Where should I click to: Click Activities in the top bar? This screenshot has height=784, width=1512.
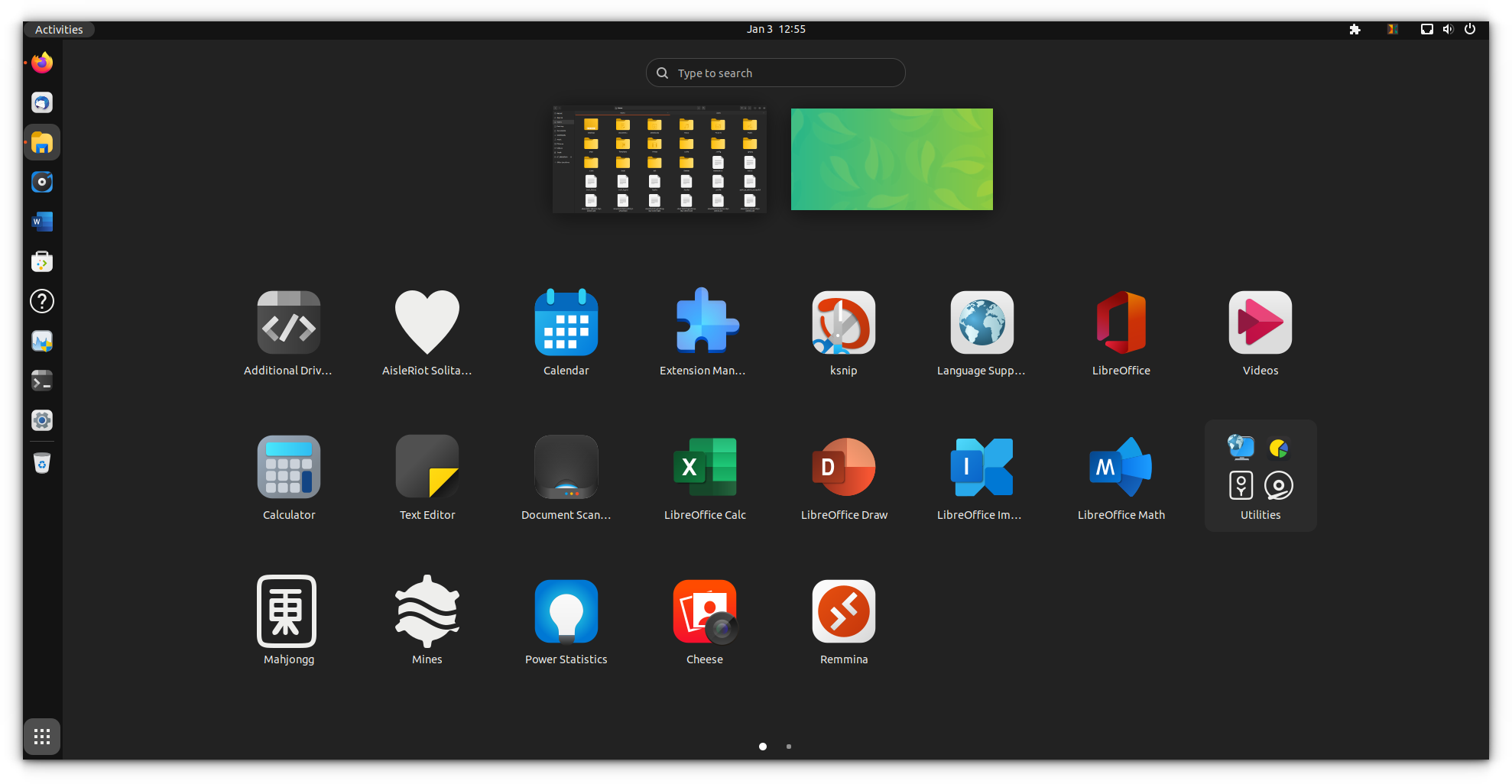(x=59, y=29)
